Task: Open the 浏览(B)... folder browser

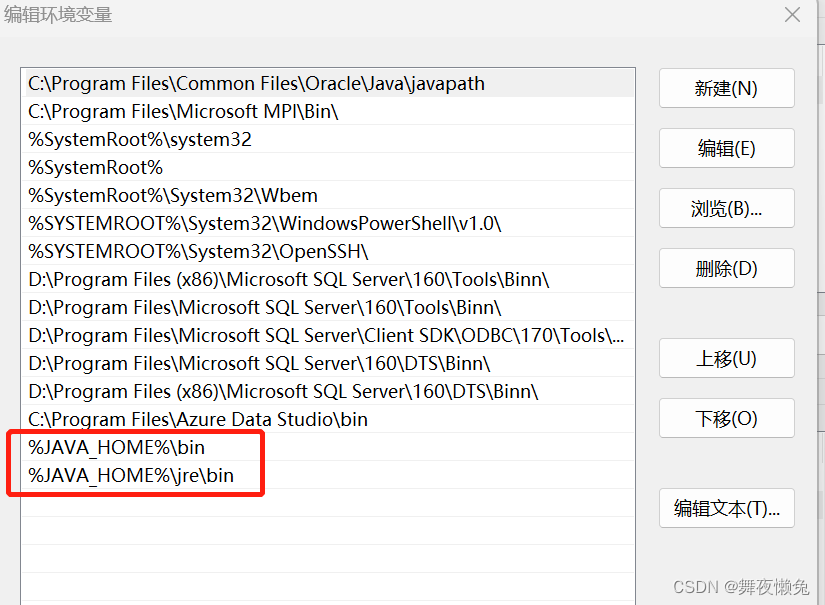Action: tap(727, 208)
